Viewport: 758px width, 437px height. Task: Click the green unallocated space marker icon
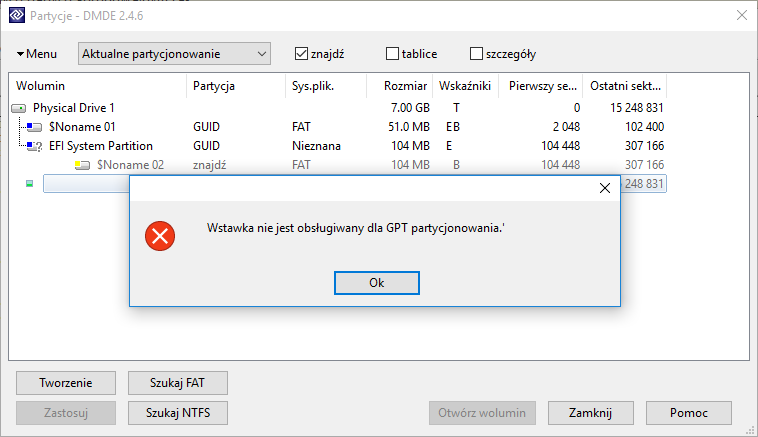coord(29,184)
